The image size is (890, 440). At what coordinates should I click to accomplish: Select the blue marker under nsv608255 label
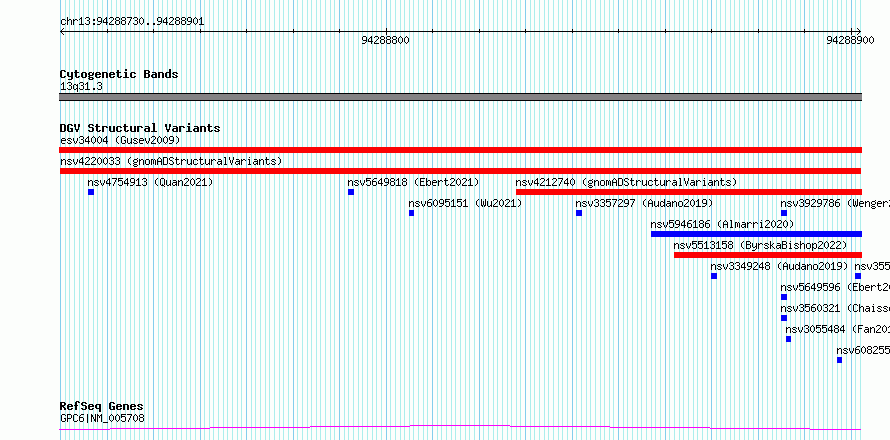point(839,360)
